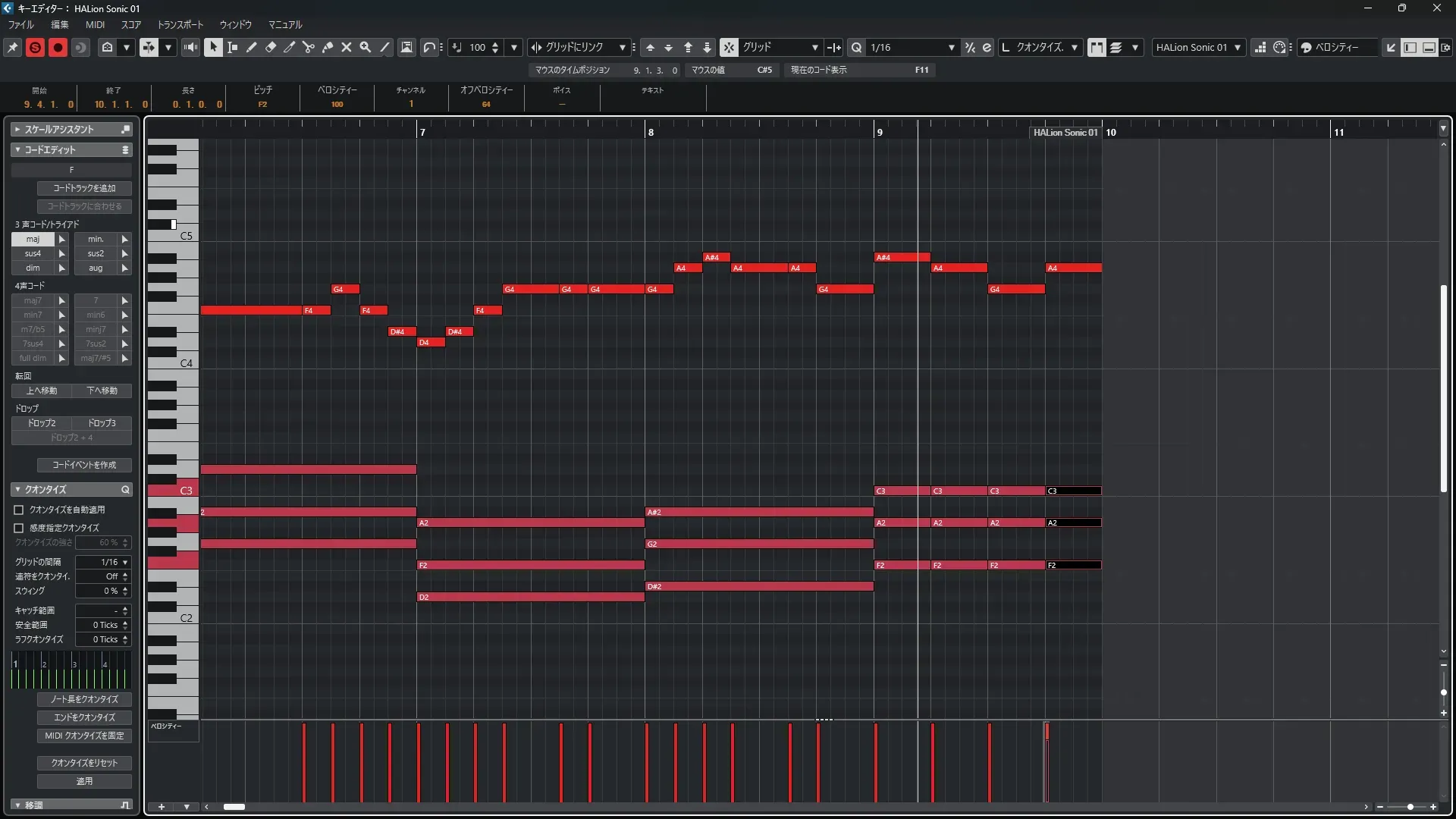The image size is (1456, 819).
Task: Toggle the Record in editor button
Action: click(58, 47)
